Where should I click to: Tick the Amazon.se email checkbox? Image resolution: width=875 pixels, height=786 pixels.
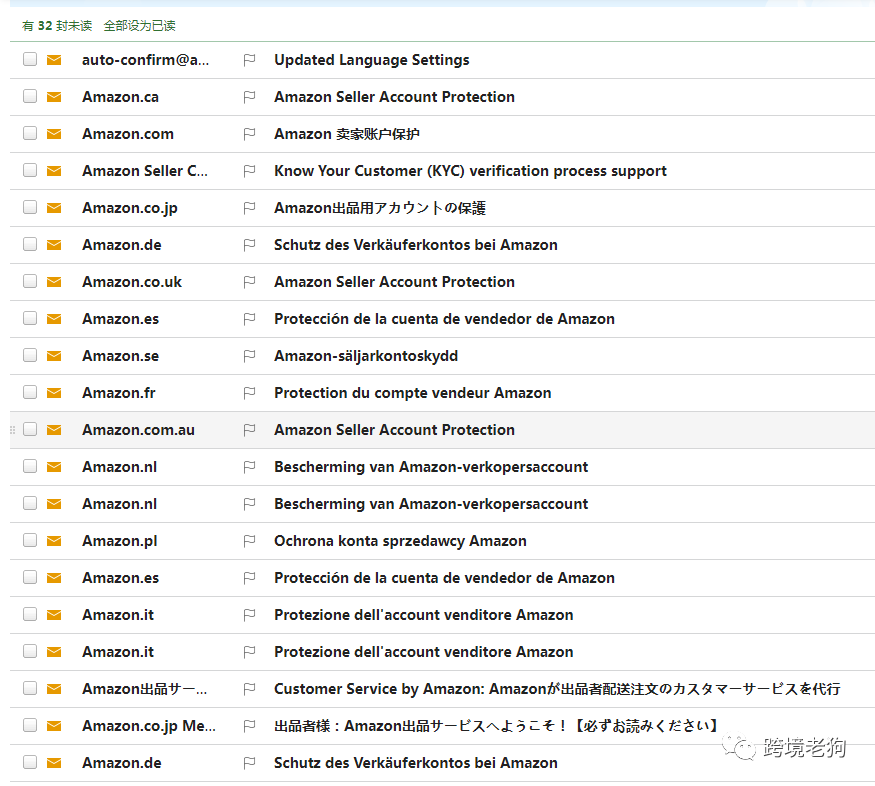point(30,355)
